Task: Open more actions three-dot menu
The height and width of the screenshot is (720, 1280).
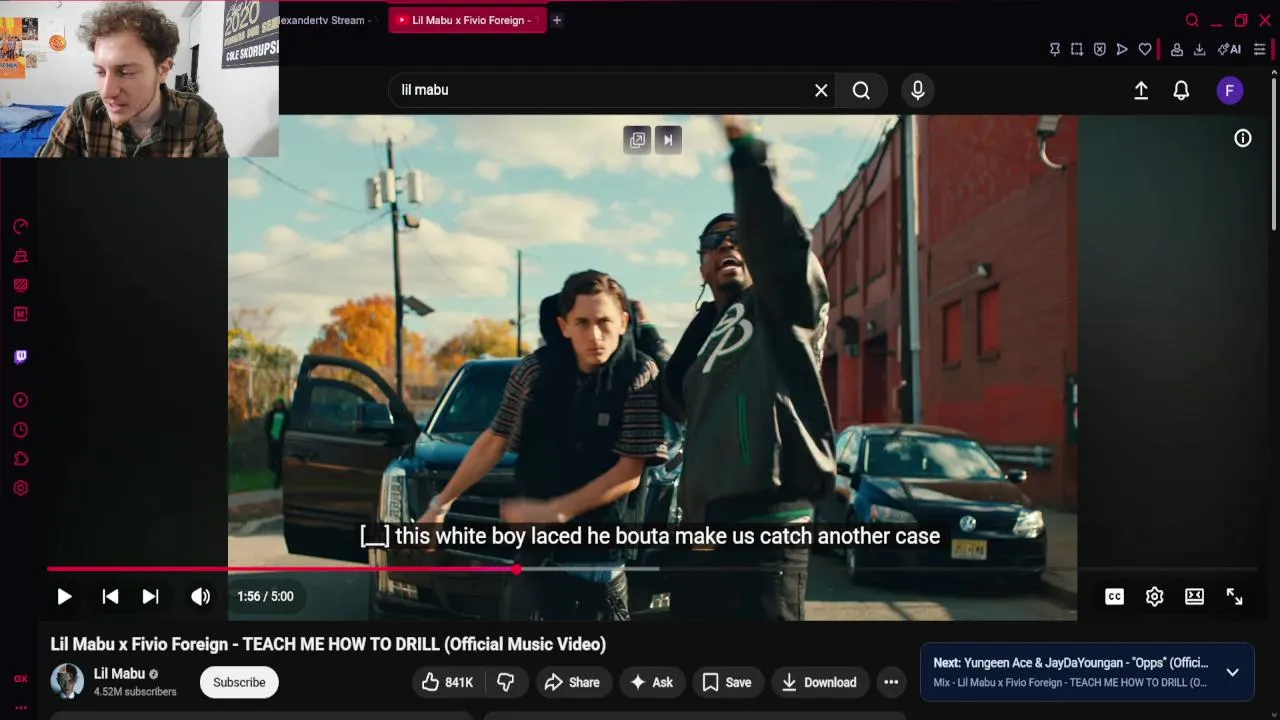Action: point(891,682)
